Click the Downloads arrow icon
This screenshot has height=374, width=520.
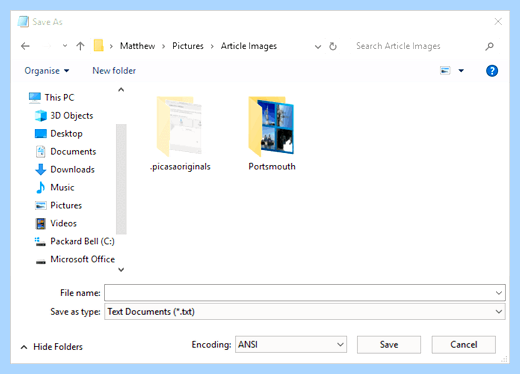tap(41, 170)
